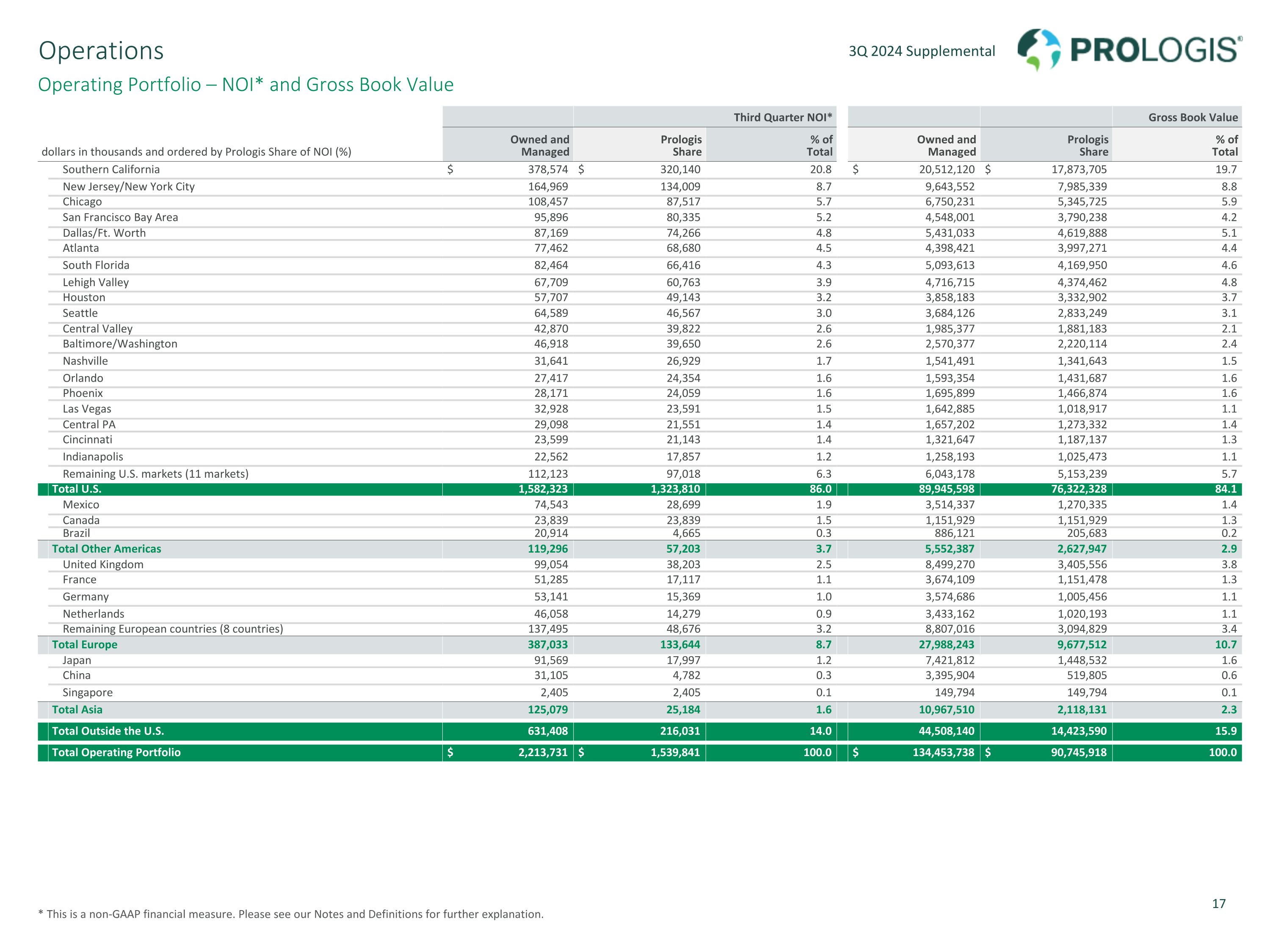Click the non-GAAP footnote text

[x=290, y=914]
